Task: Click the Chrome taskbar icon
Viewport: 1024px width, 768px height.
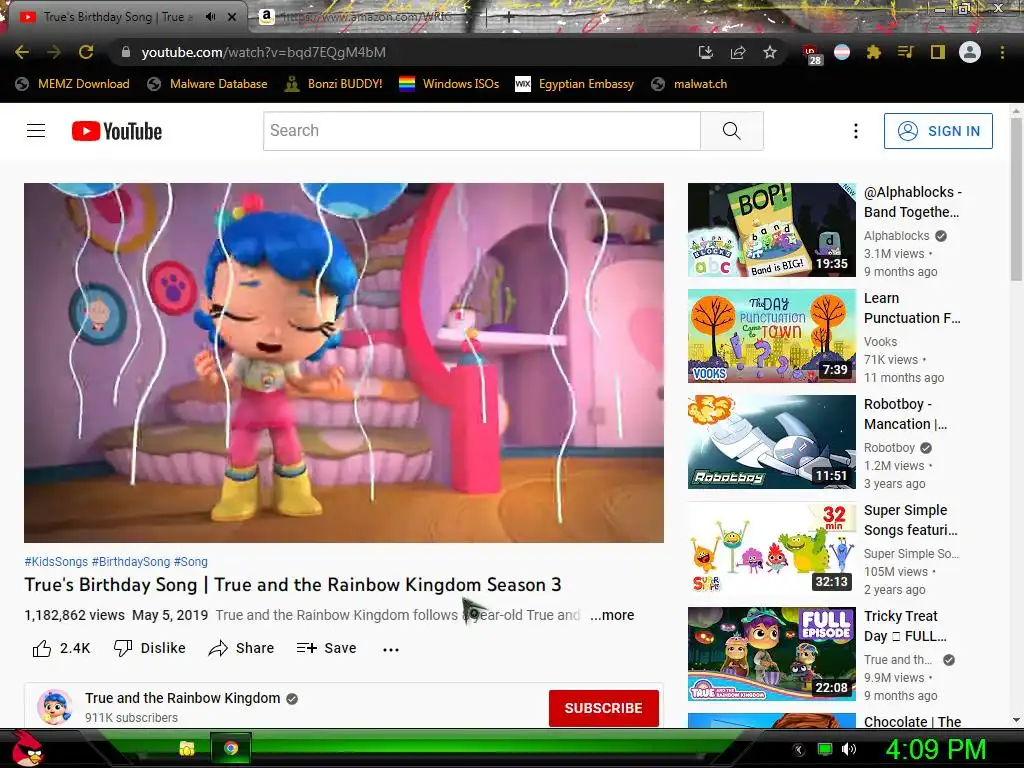Action: 231,748
